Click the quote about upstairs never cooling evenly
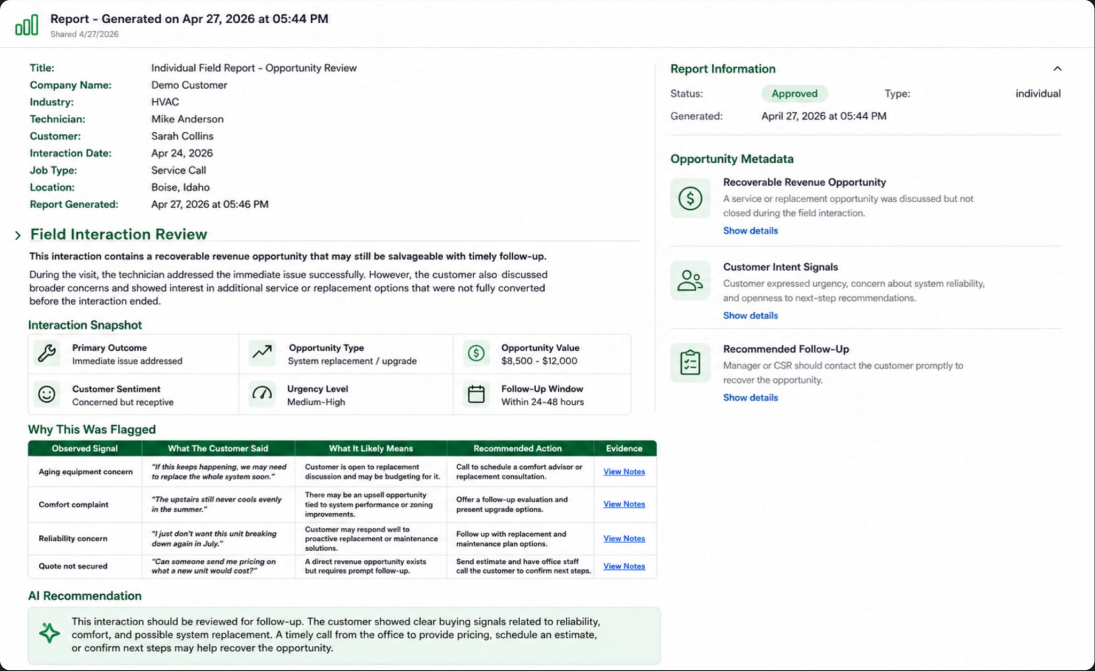The height and width of the screenshot is (671, 1095). (x=216, y=504)
